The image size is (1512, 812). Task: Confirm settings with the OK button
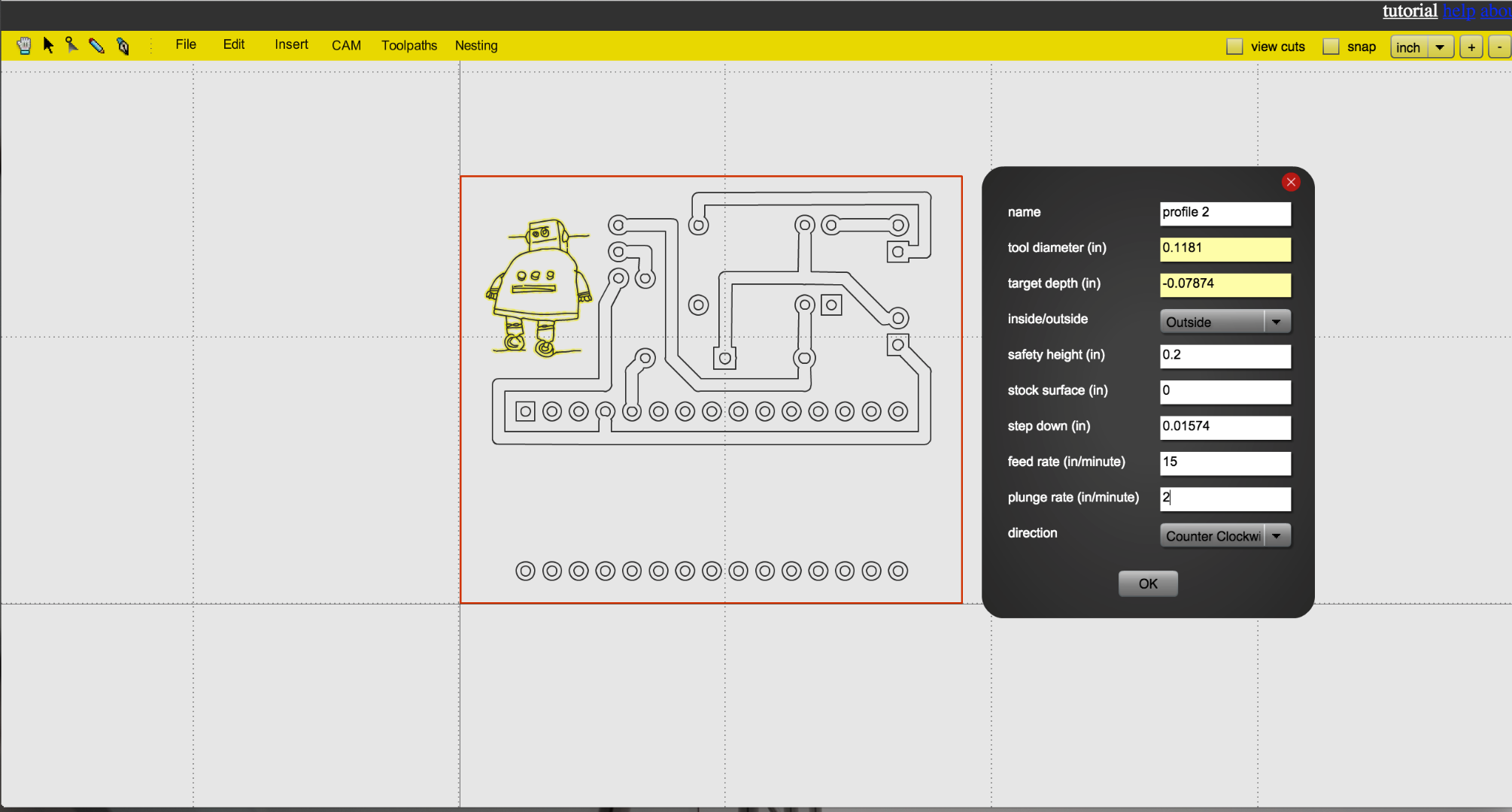coord(1148,583)
